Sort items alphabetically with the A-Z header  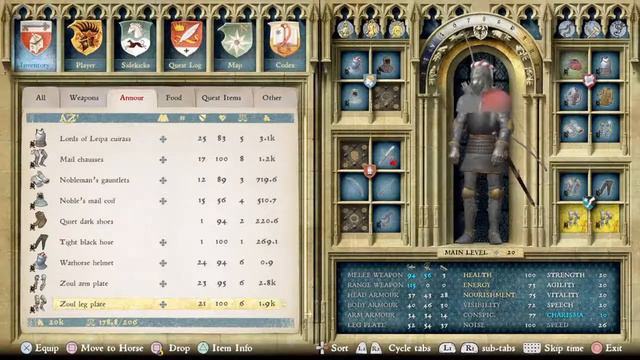coord(69,118)
